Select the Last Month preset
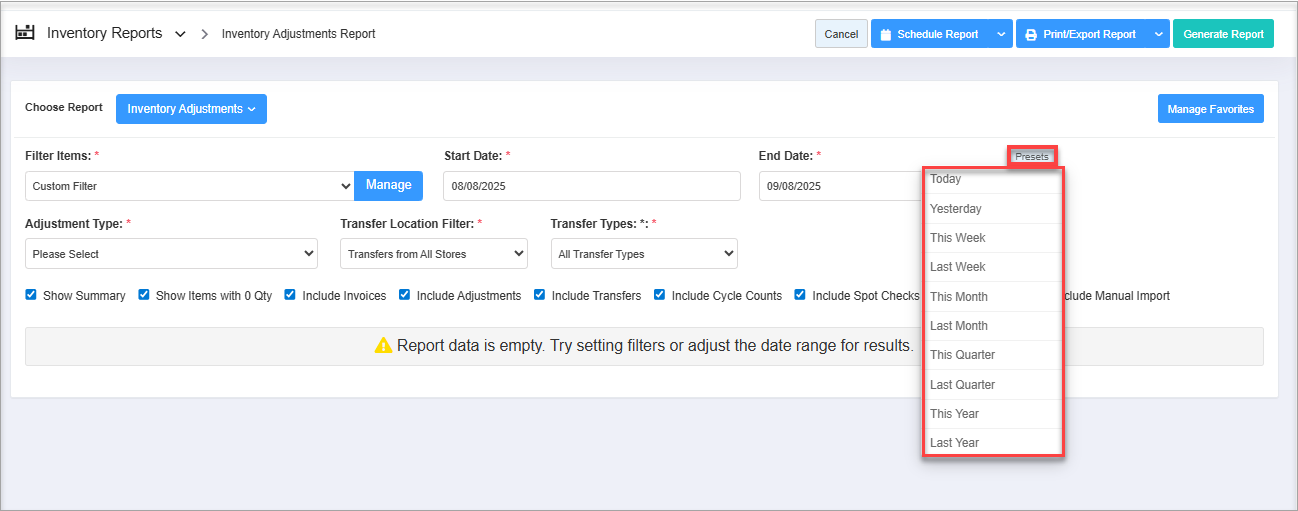This screenshot has width=1298, height=511. point(958,326)
